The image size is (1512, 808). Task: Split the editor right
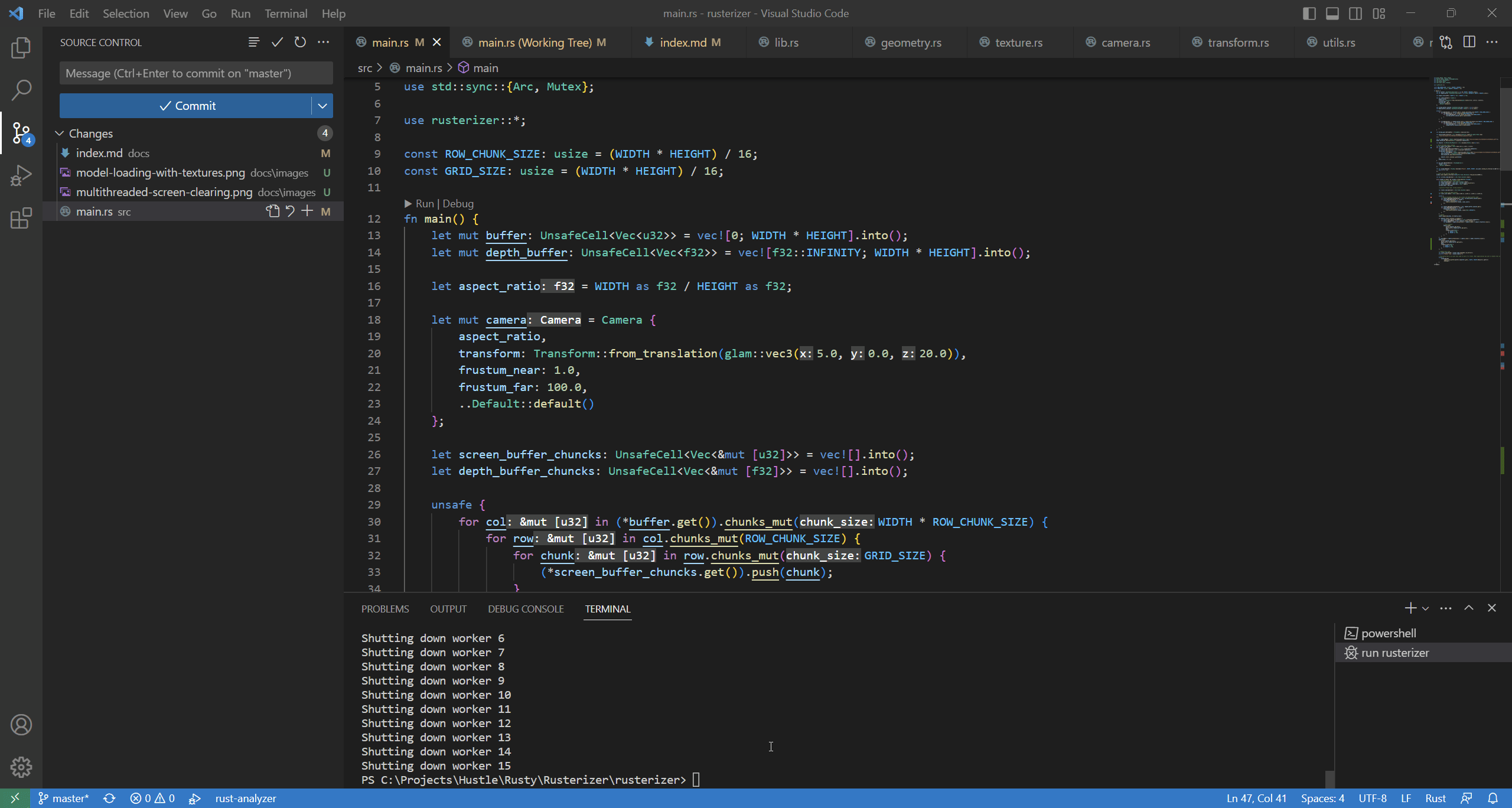(x=1469, y=42)
